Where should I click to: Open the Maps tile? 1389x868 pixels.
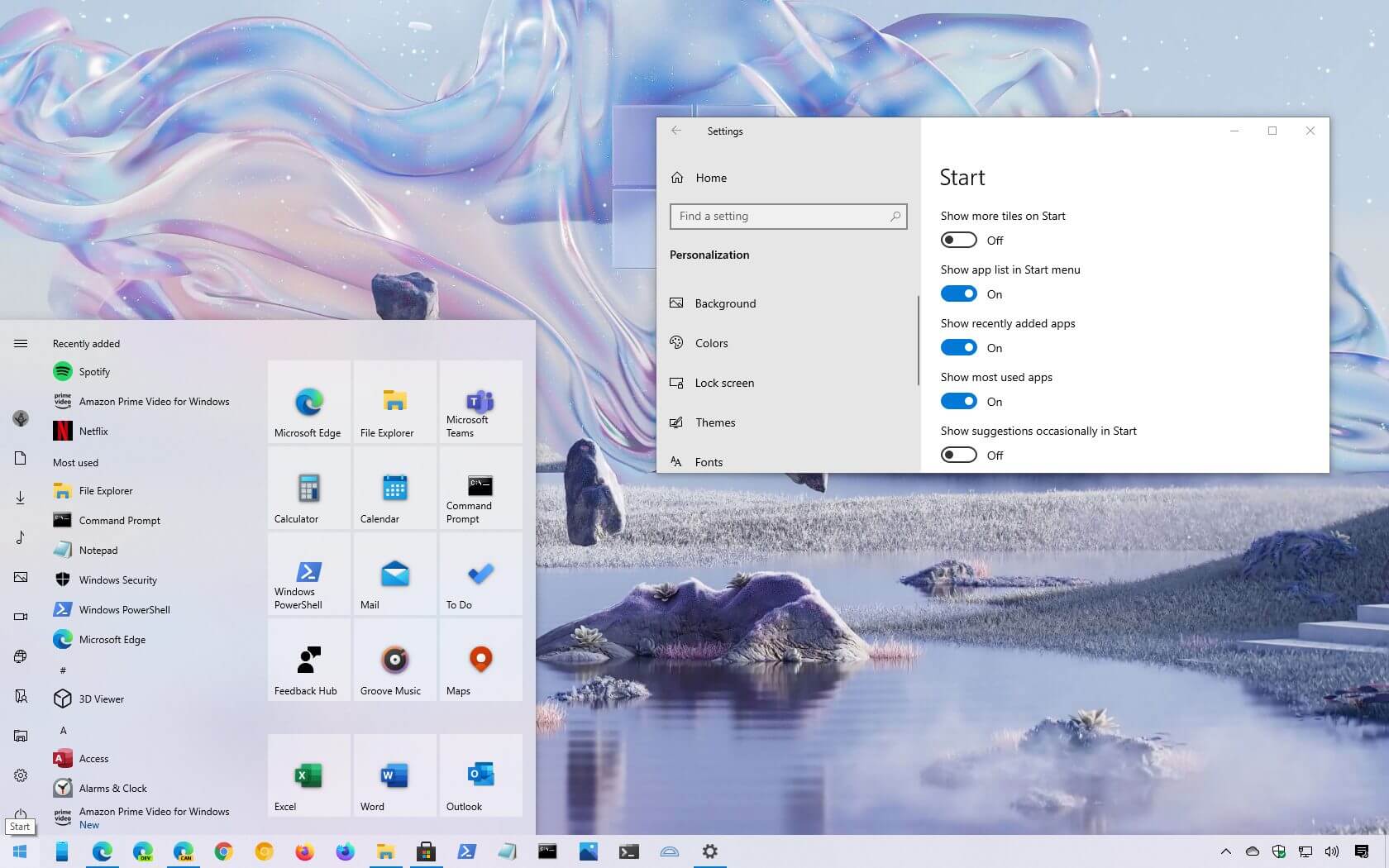coord(481,660)
